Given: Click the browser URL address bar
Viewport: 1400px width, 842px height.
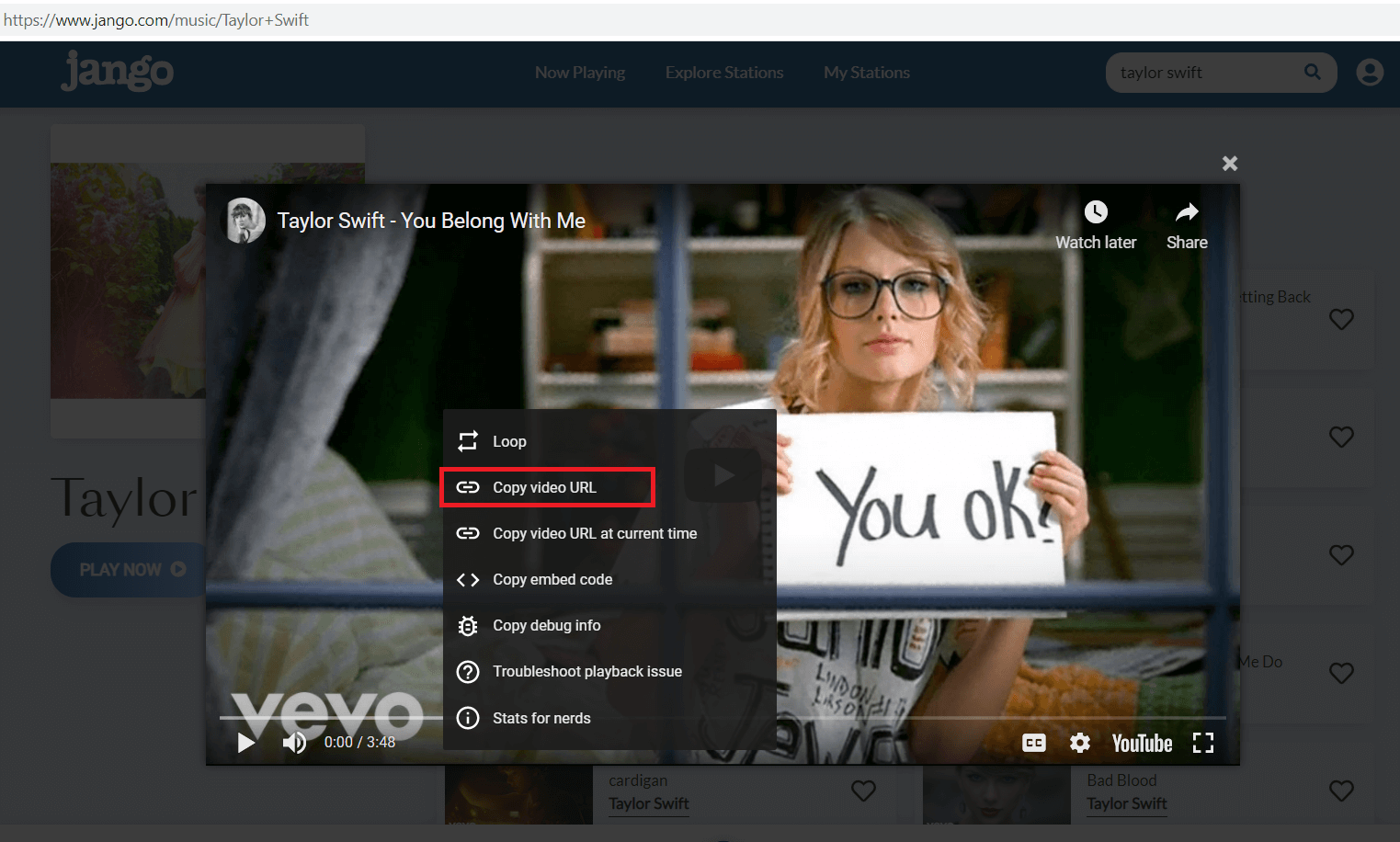Looking at the screenshot, I should [700, 20].
